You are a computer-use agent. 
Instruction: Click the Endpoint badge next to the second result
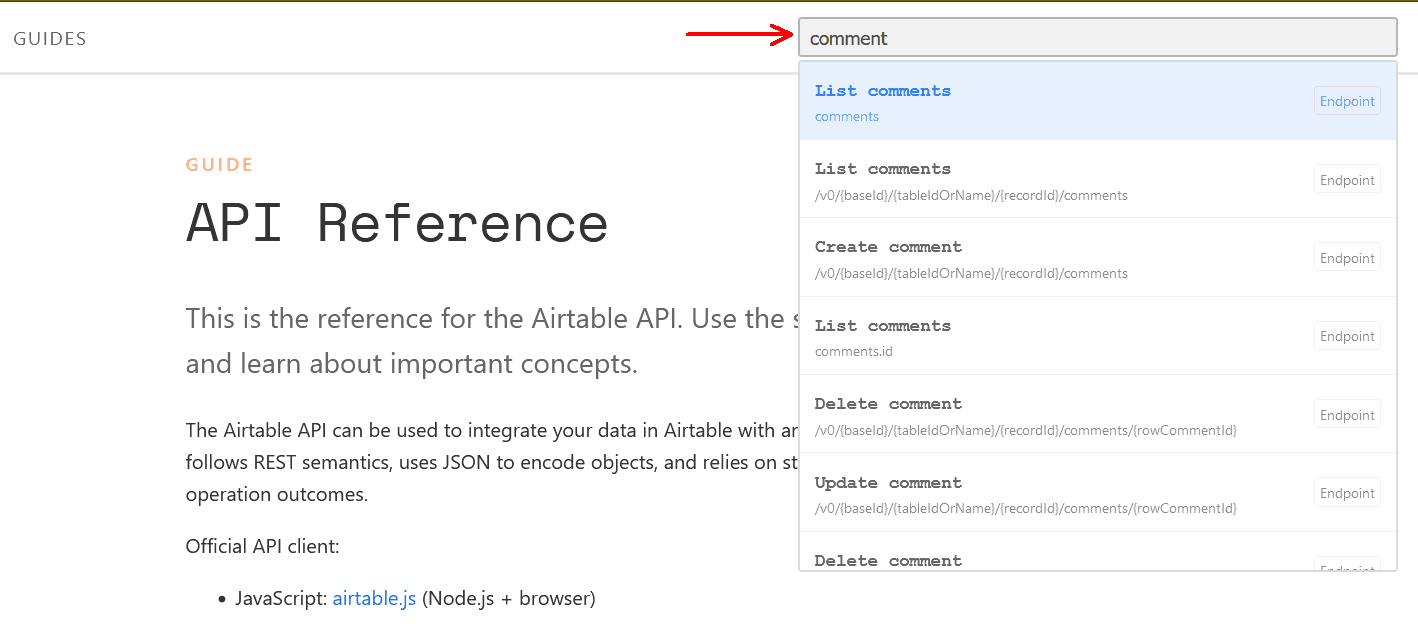tap(1346, 179)
